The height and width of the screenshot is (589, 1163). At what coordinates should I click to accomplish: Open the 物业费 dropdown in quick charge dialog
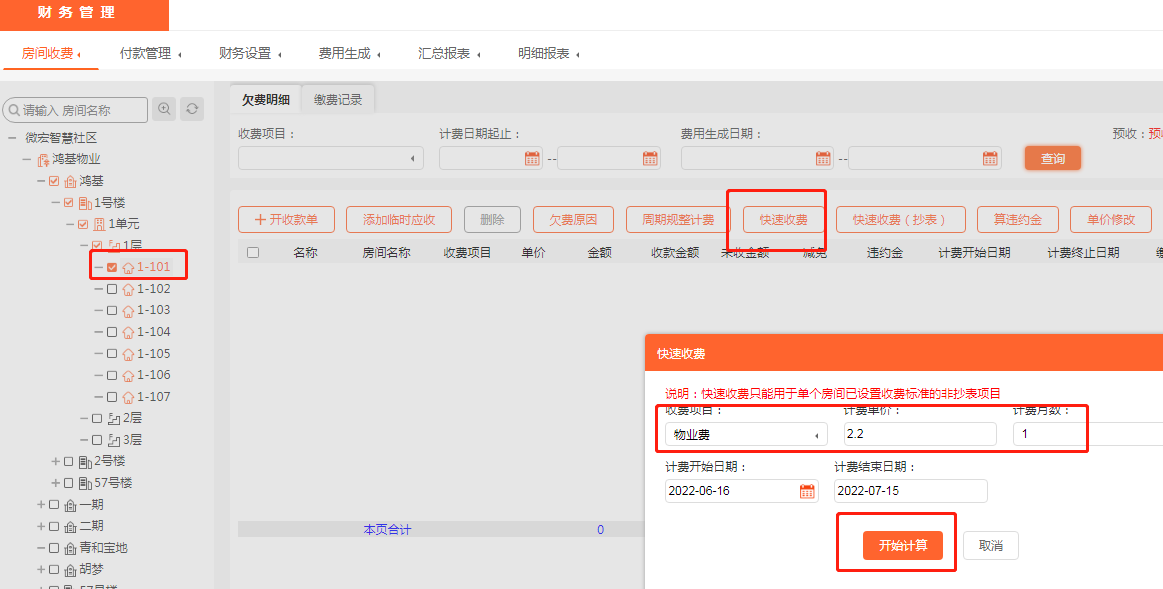[x=746, y=434]
